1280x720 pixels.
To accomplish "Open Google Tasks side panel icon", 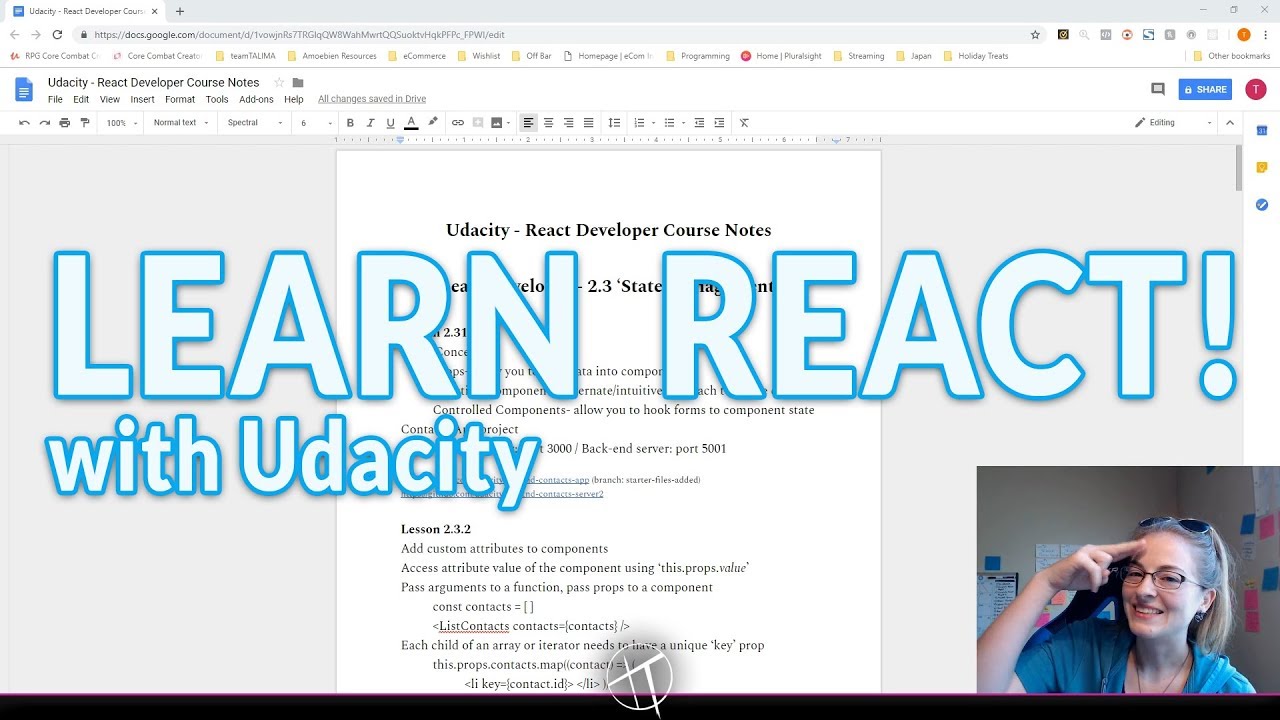I will (x=1262, y=204).
